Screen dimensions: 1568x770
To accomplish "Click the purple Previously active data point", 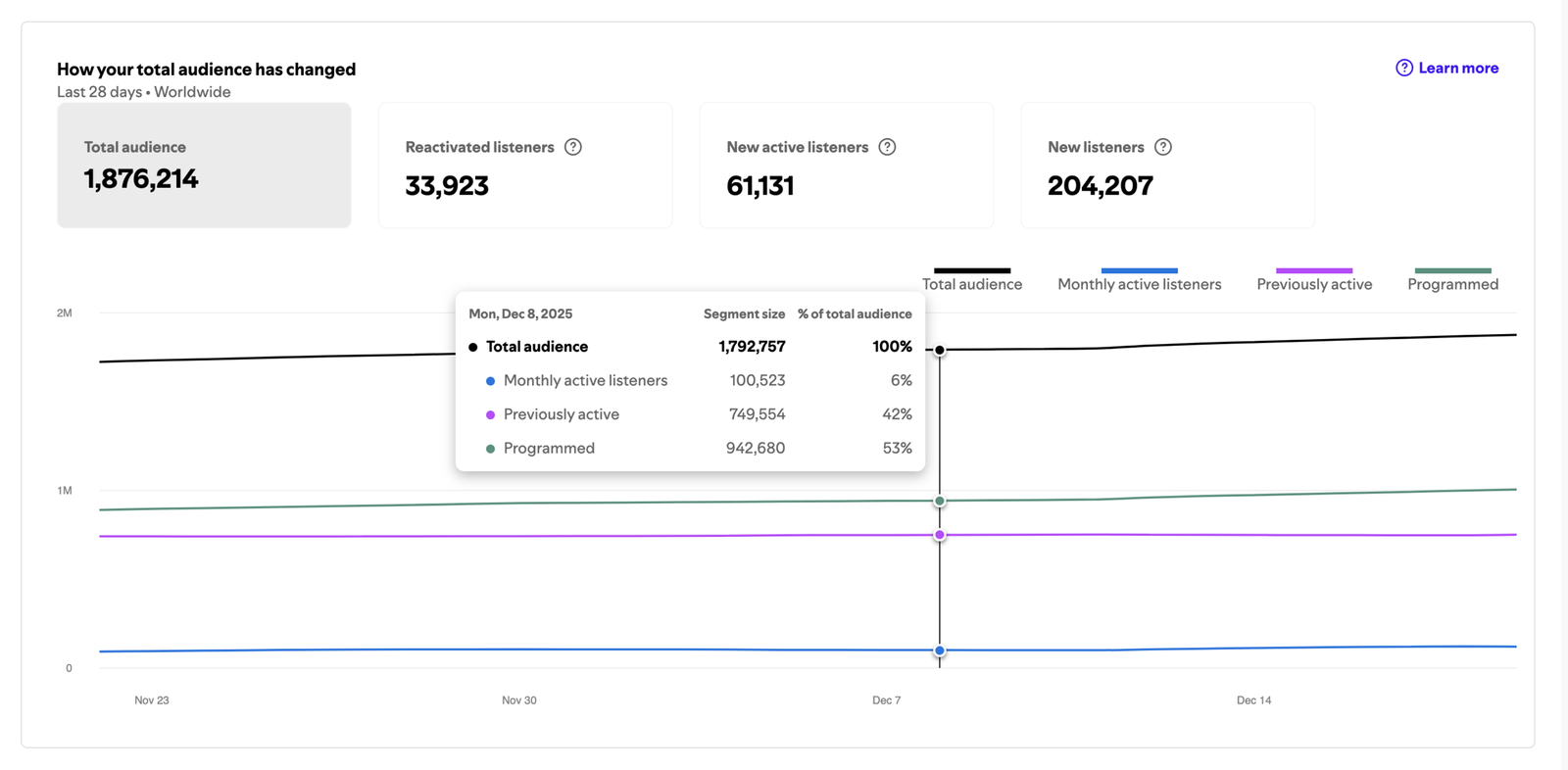I will click(x=940, y=535).
